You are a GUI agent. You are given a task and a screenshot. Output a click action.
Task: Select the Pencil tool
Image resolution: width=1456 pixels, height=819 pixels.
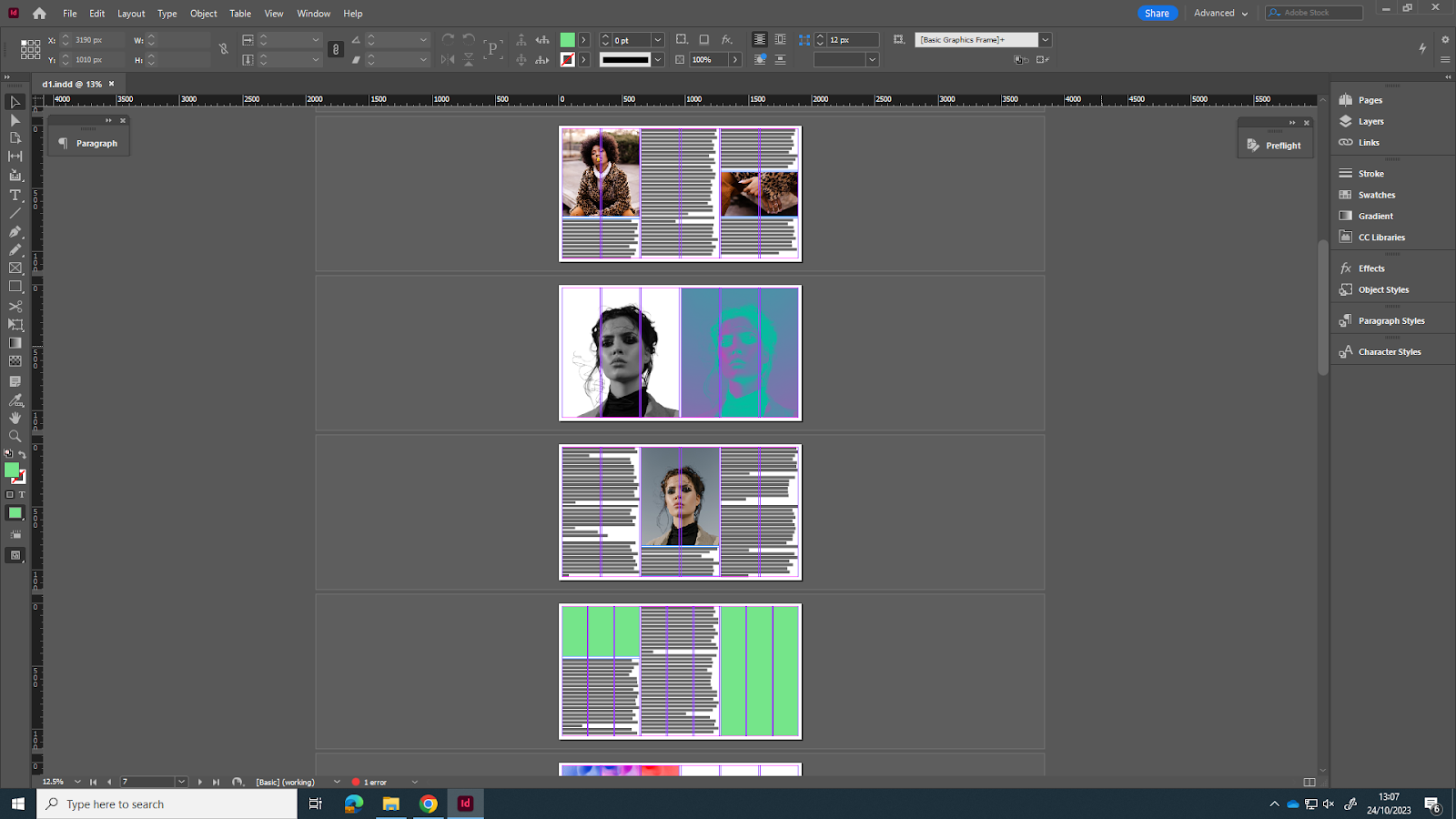(15, 249)
